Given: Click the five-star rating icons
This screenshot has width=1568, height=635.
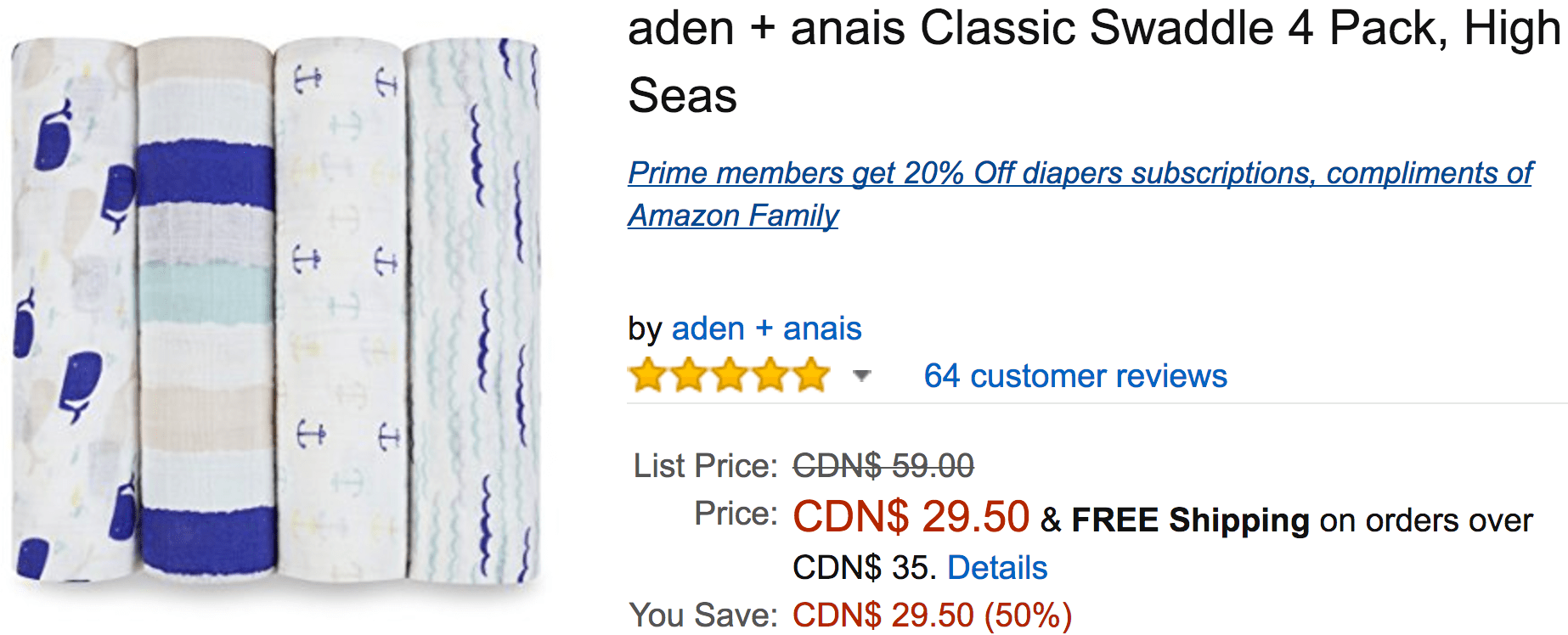Looking at the screenshot, I should (x=730, y=375).
